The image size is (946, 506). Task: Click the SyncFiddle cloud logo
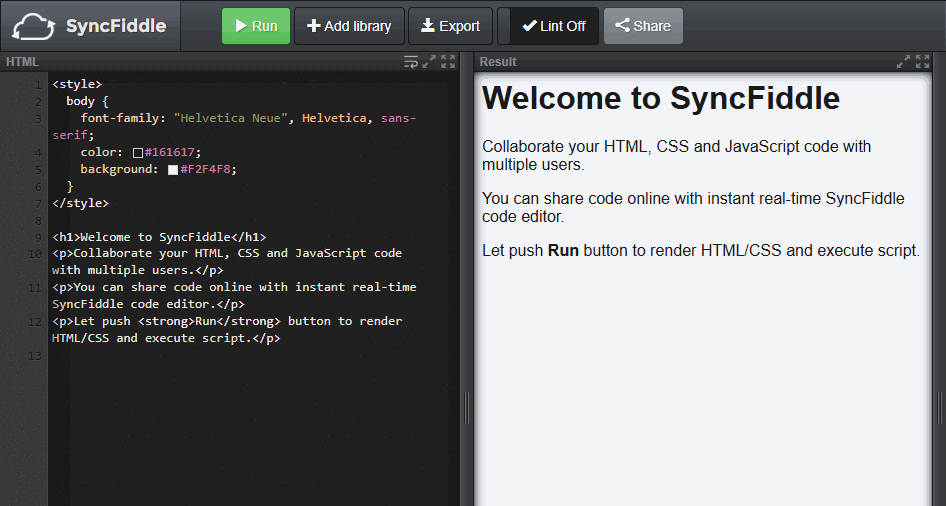point(34,27)
